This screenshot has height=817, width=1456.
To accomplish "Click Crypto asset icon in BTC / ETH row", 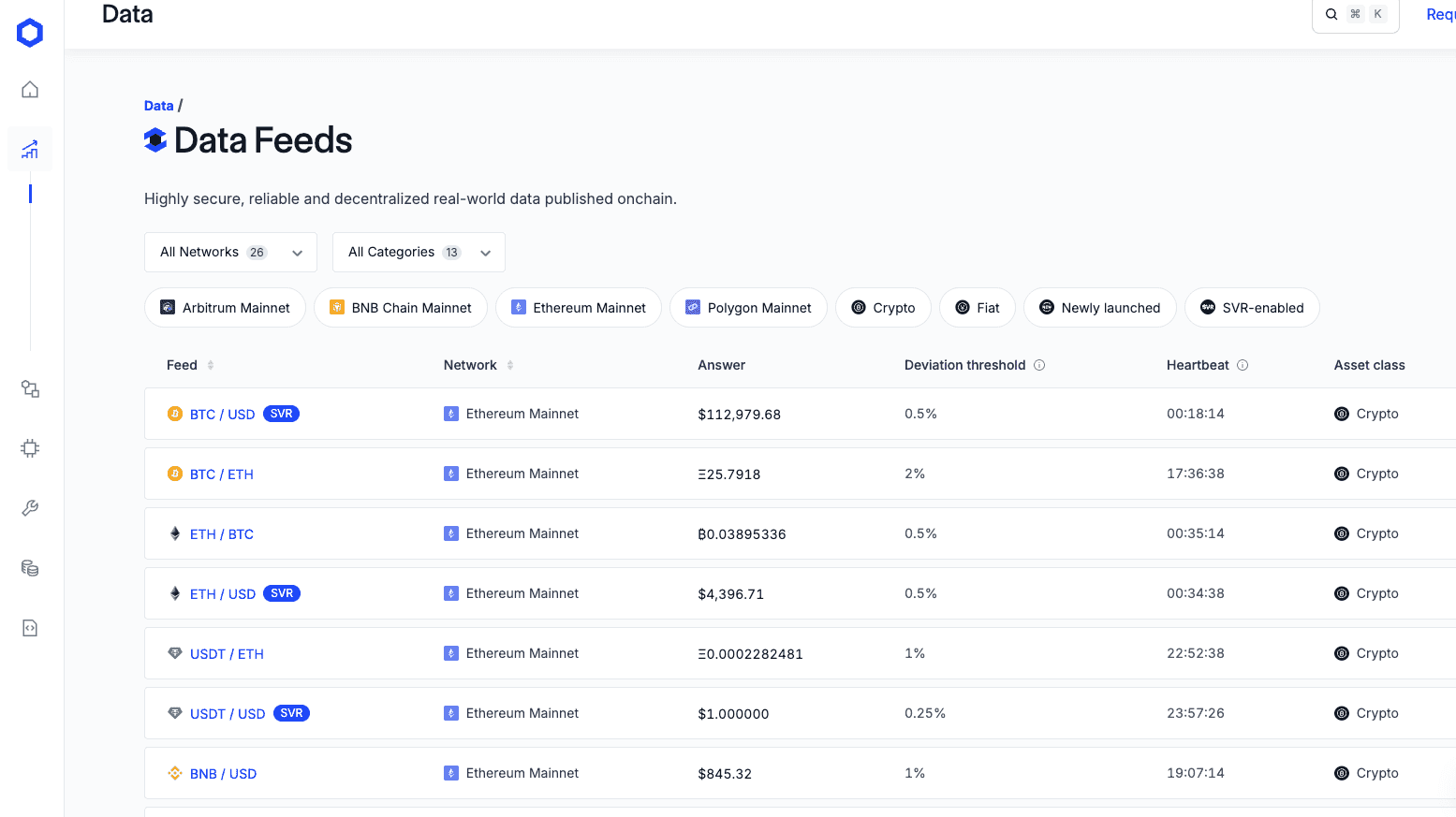I will coord(1342,474).
